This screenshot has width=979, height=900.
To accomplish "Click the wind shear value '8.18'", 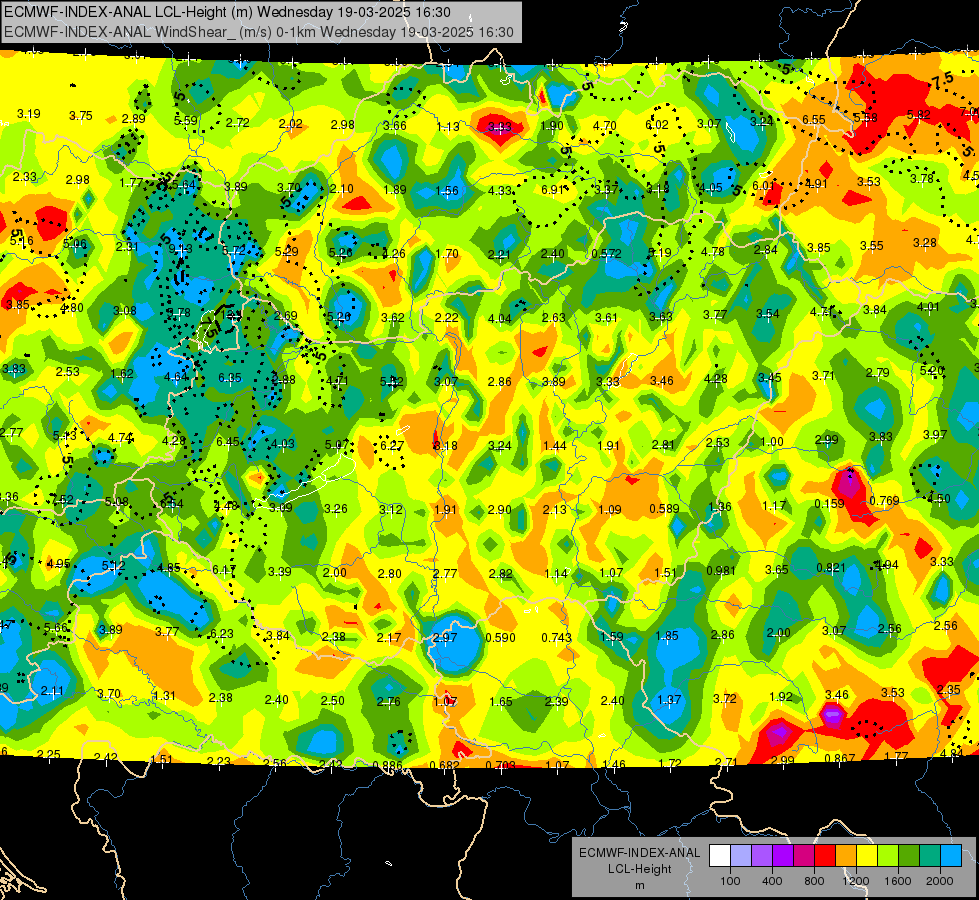I will click(x=445, y=445).
